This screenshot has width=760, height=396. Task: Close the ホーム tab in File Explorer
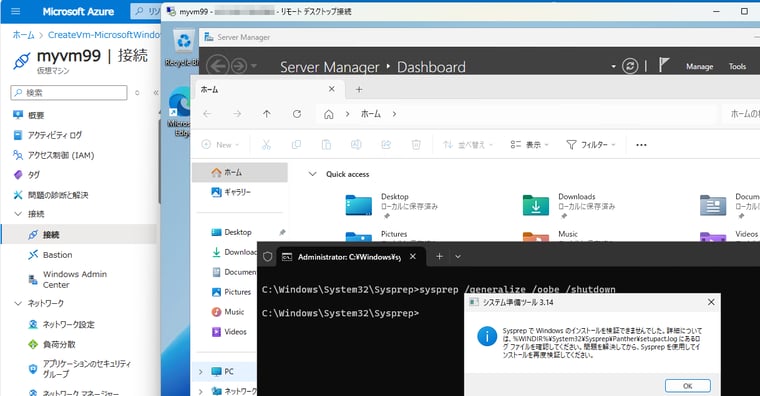332,89
